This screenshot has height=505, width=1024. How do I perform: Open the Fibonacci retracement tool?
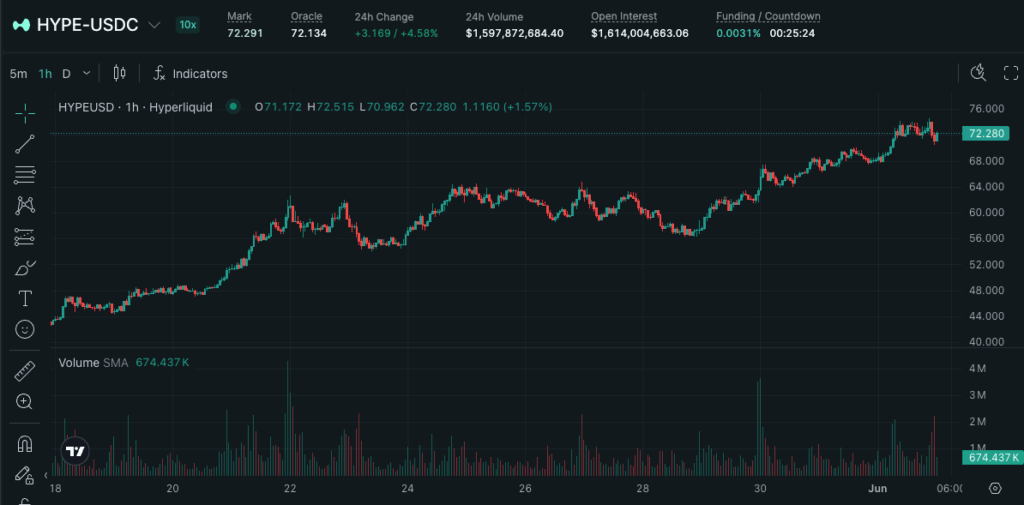(x=25, y=174)
